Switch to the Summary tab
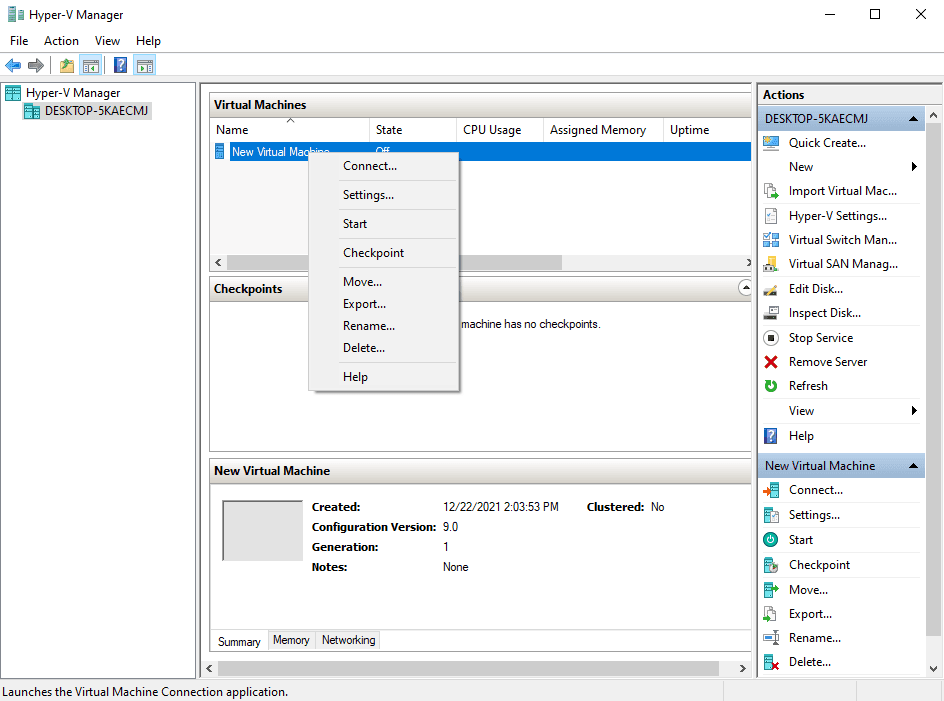The height and width of the screenshot is (701, 944). 239,641
